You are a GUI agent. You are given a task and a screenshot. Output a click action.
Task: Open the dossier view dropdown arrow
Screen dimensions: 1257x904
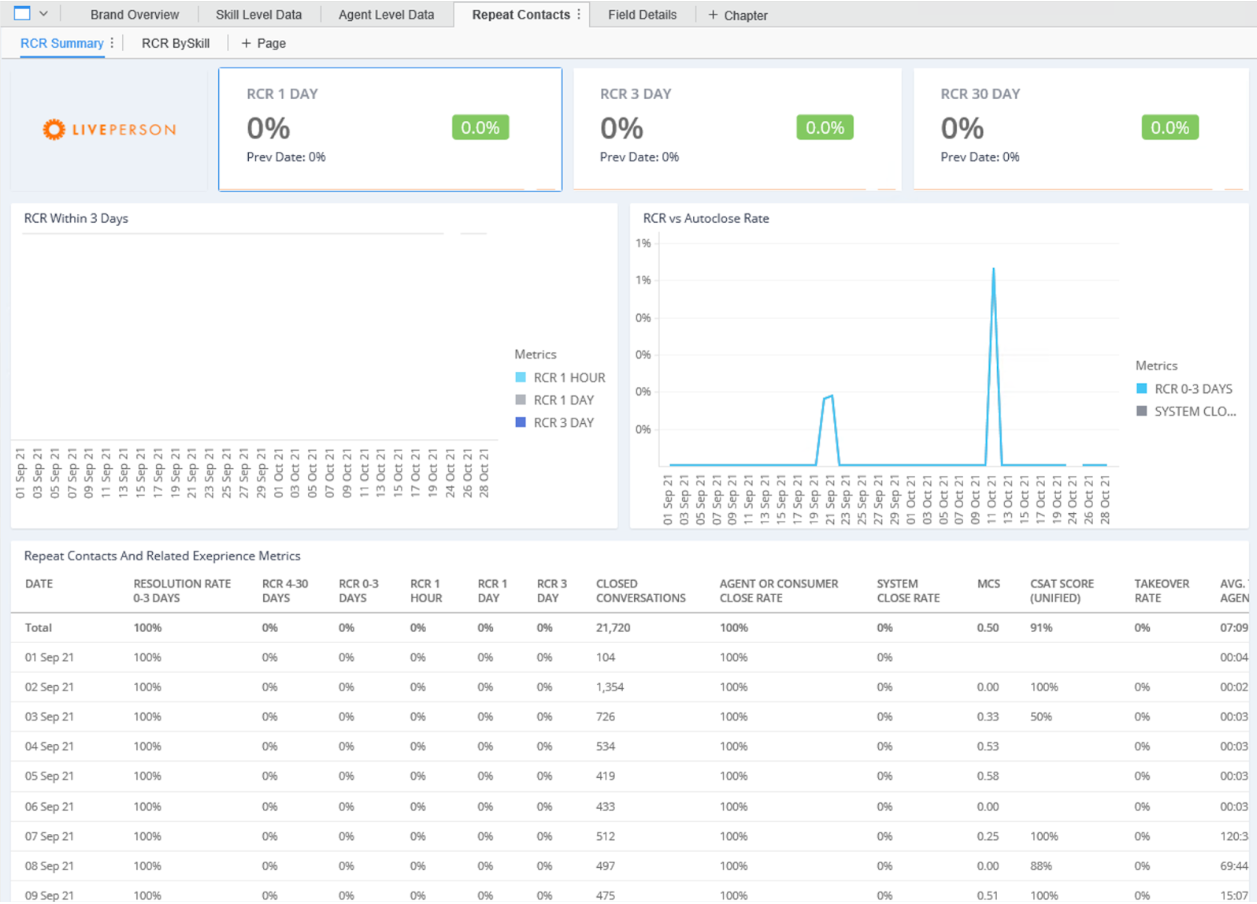point(43,14)
